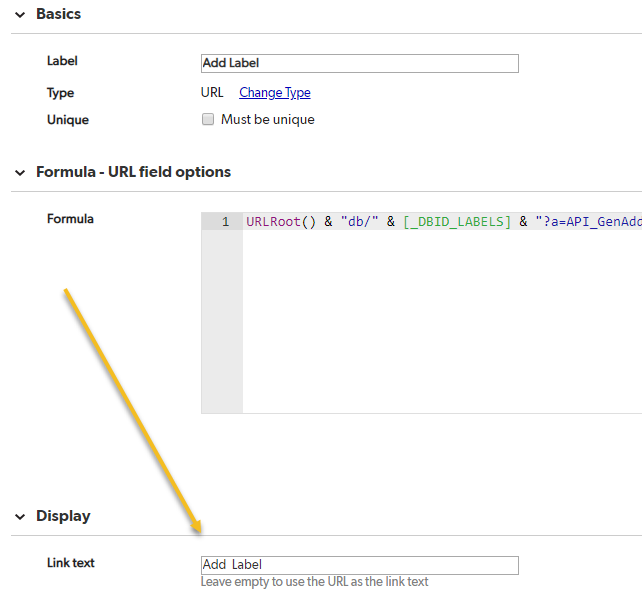Focus the Link text input field
This screenshot has width=642, height=591.
coord(359,565)
